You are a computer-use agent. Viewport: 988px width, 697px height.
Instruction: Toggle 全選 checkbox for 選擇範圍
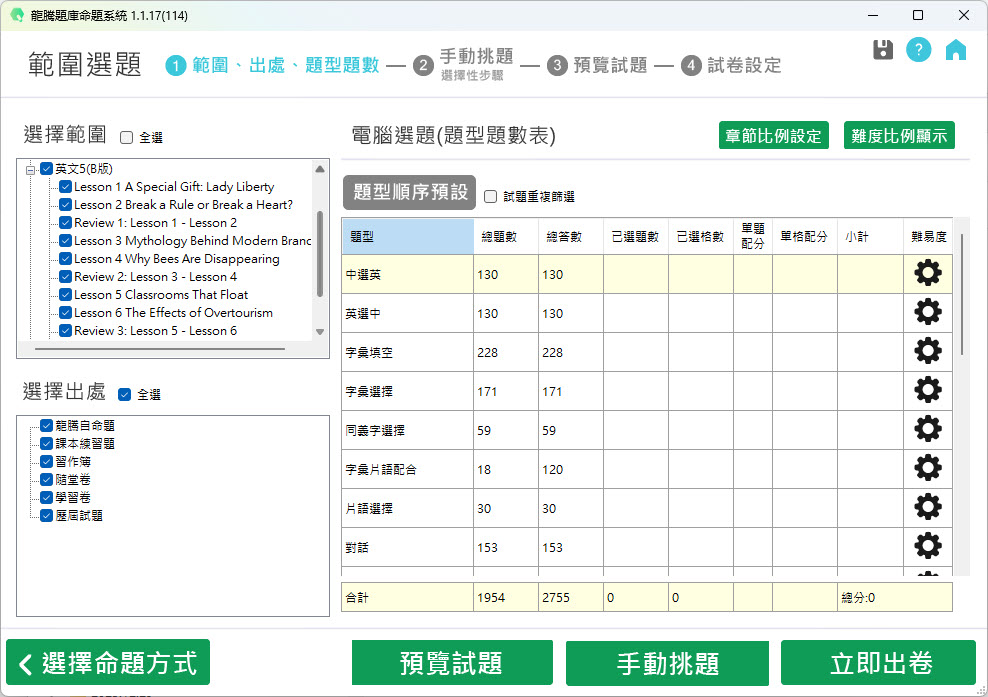click(127, 137)
